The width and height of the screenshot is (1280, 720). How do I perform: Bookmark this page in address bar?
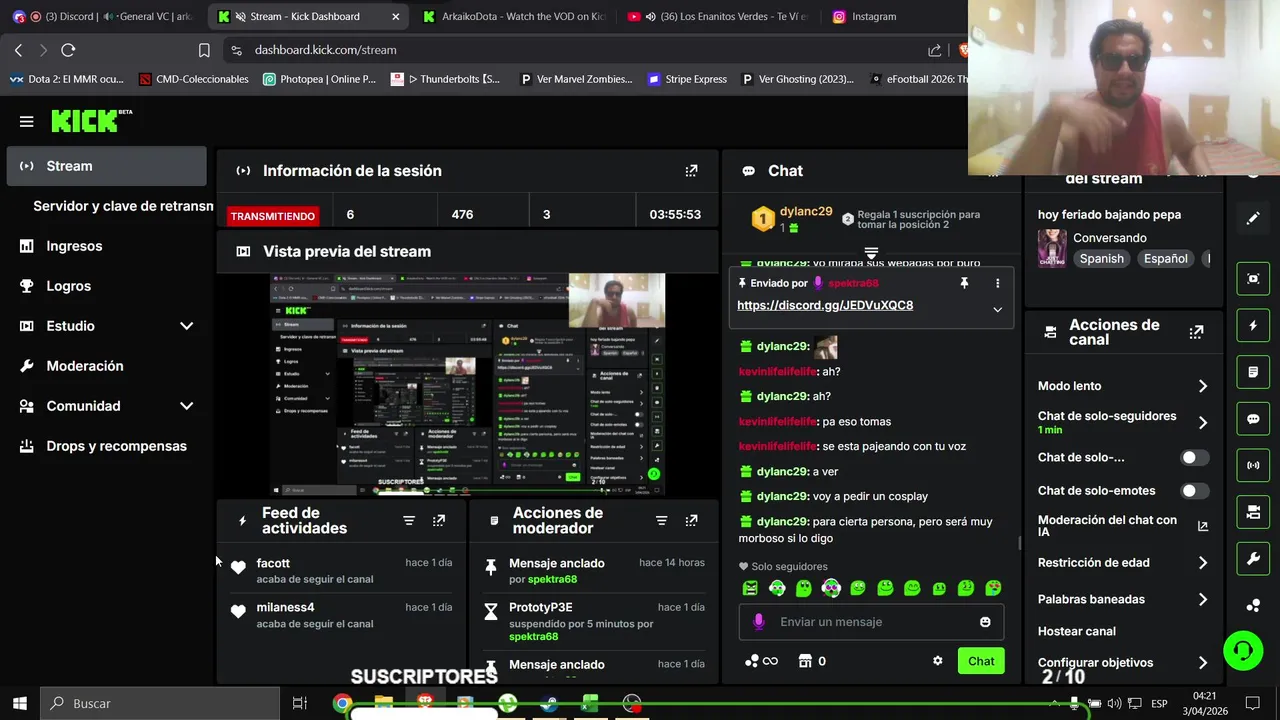point(204,50)
